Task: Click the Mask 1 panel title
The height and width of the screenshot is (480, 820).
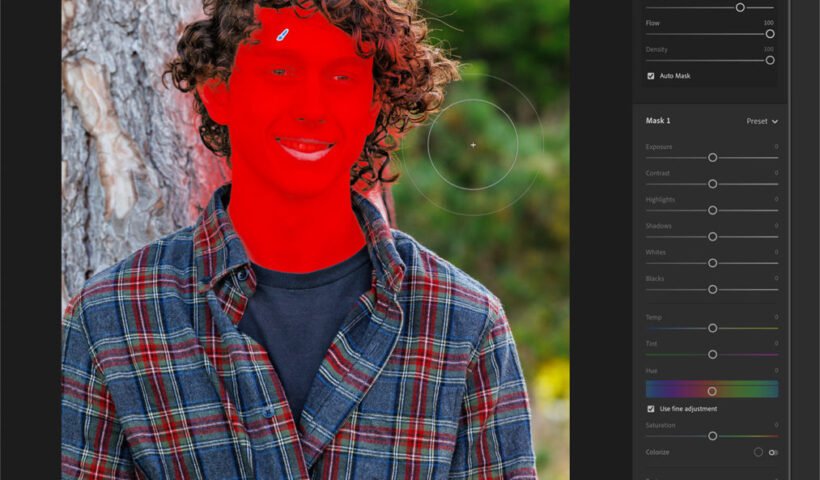Action: 658,121
